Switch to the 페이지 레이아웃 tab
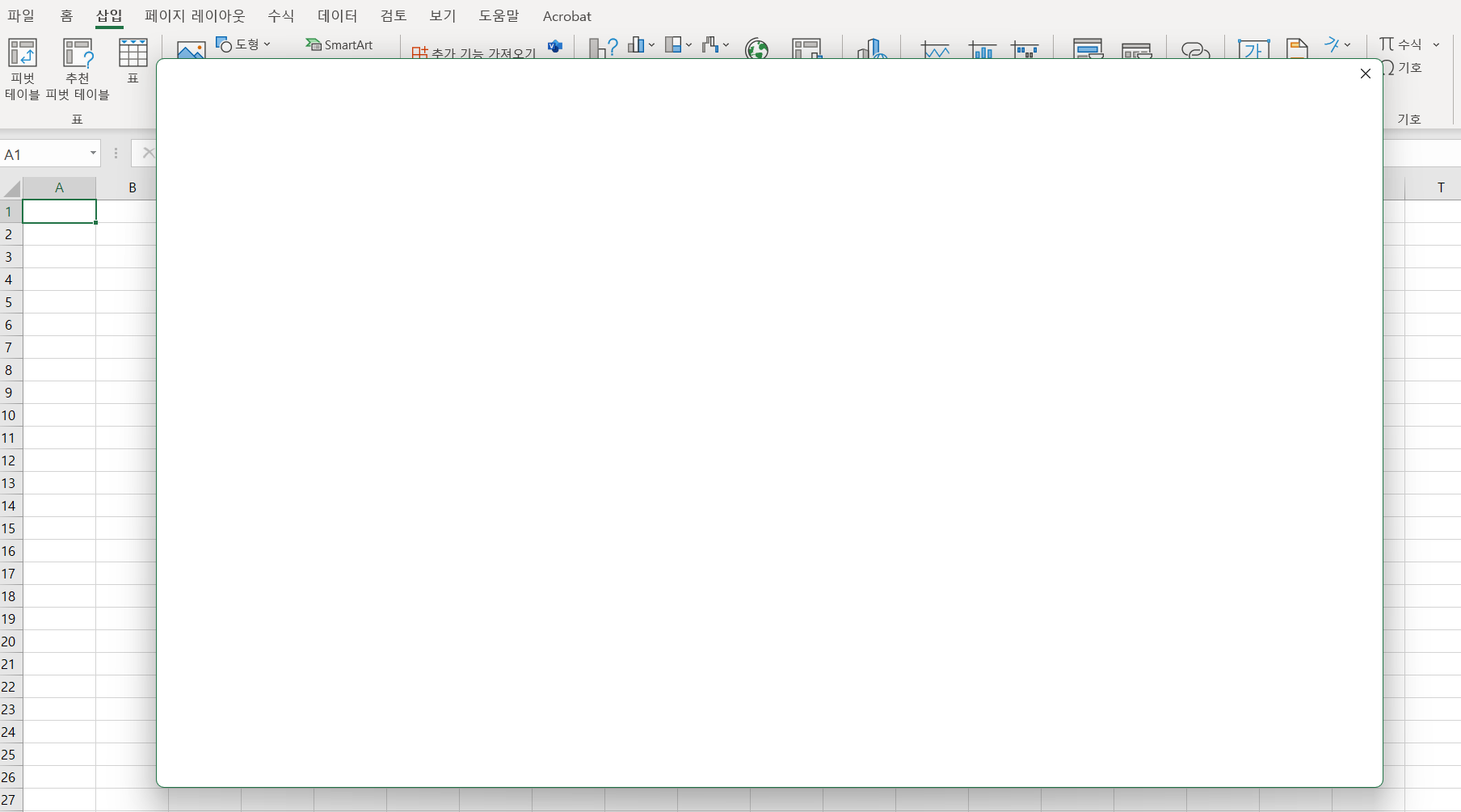This screenshot has height=812, width=1461. pos(195,16)
